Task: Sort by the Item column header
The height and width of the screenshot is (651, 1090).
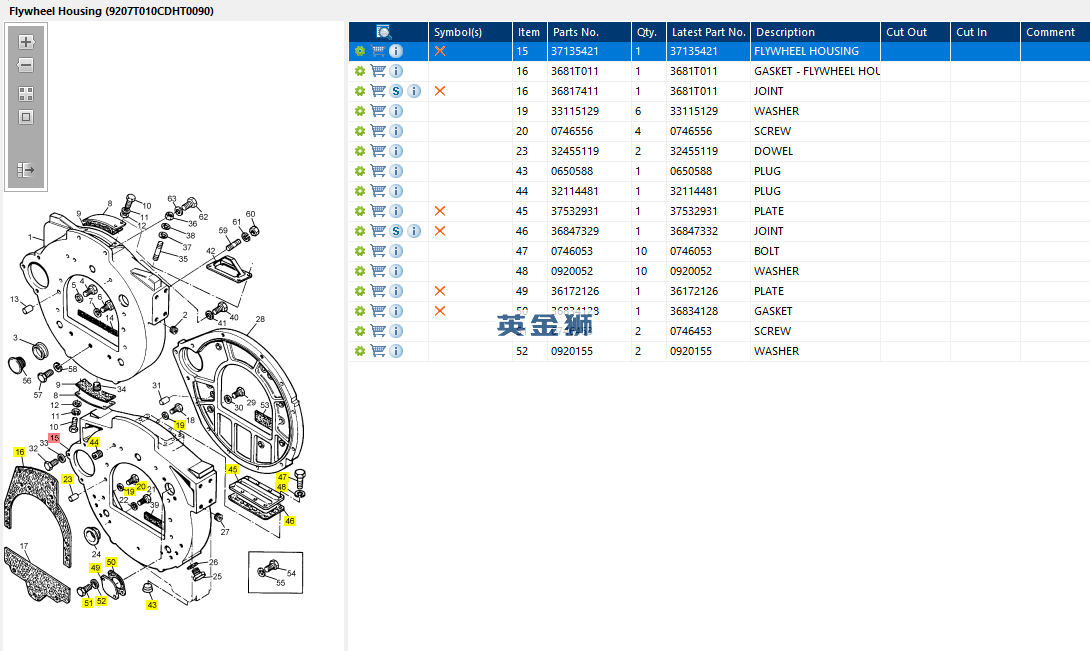Action: (529, 32)
